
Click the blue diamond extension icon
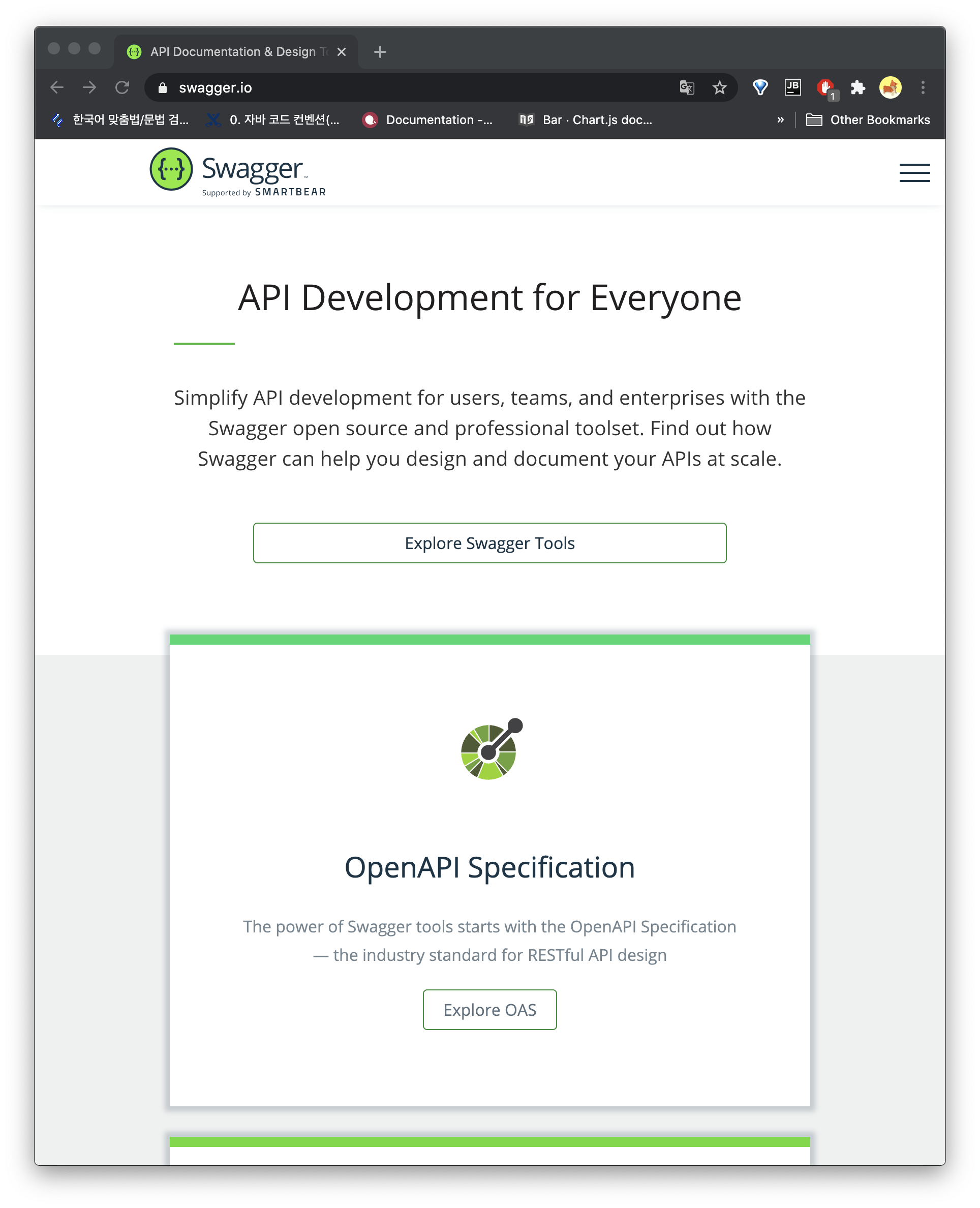coord(760,87)
